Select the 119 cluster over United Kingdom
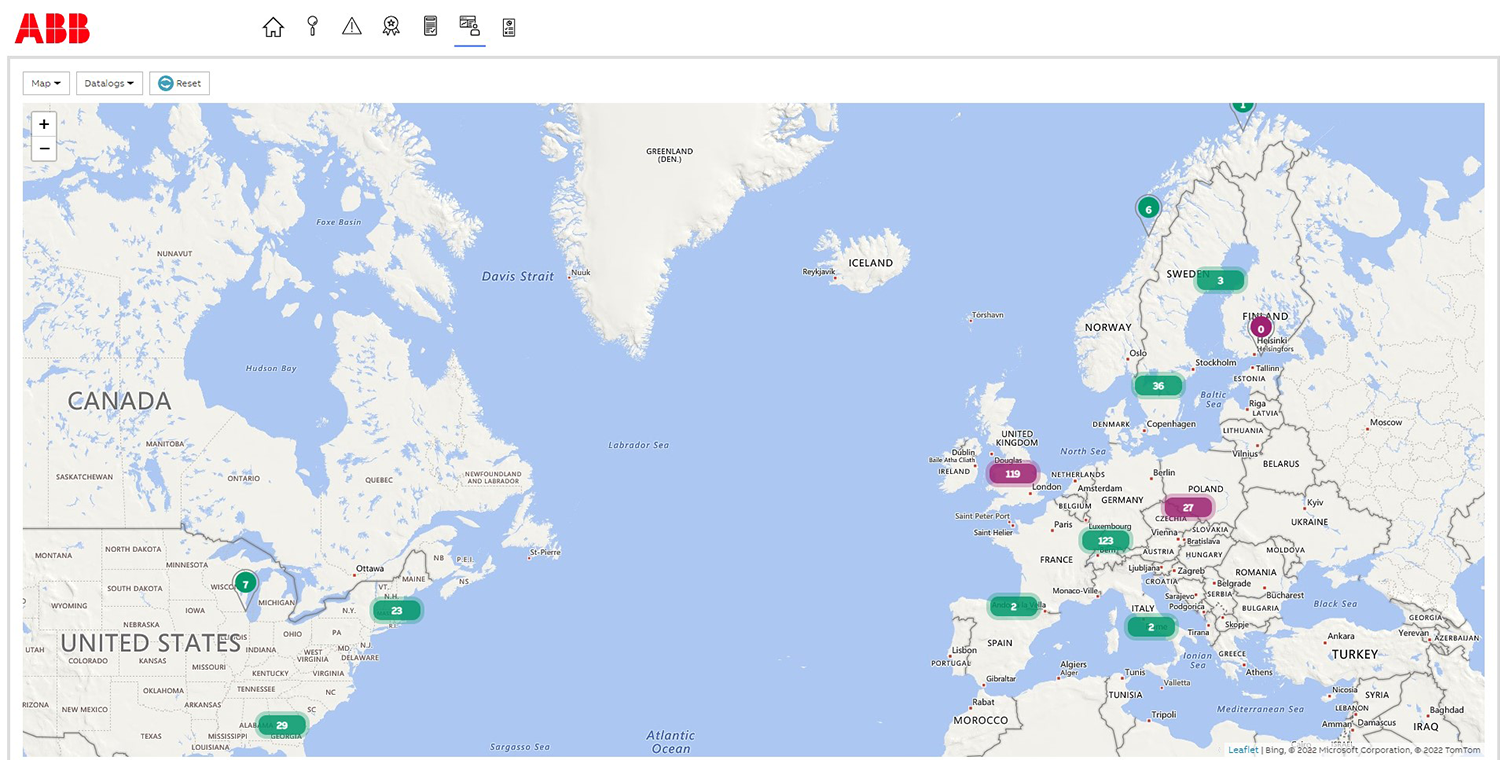 click(1013, 474)
